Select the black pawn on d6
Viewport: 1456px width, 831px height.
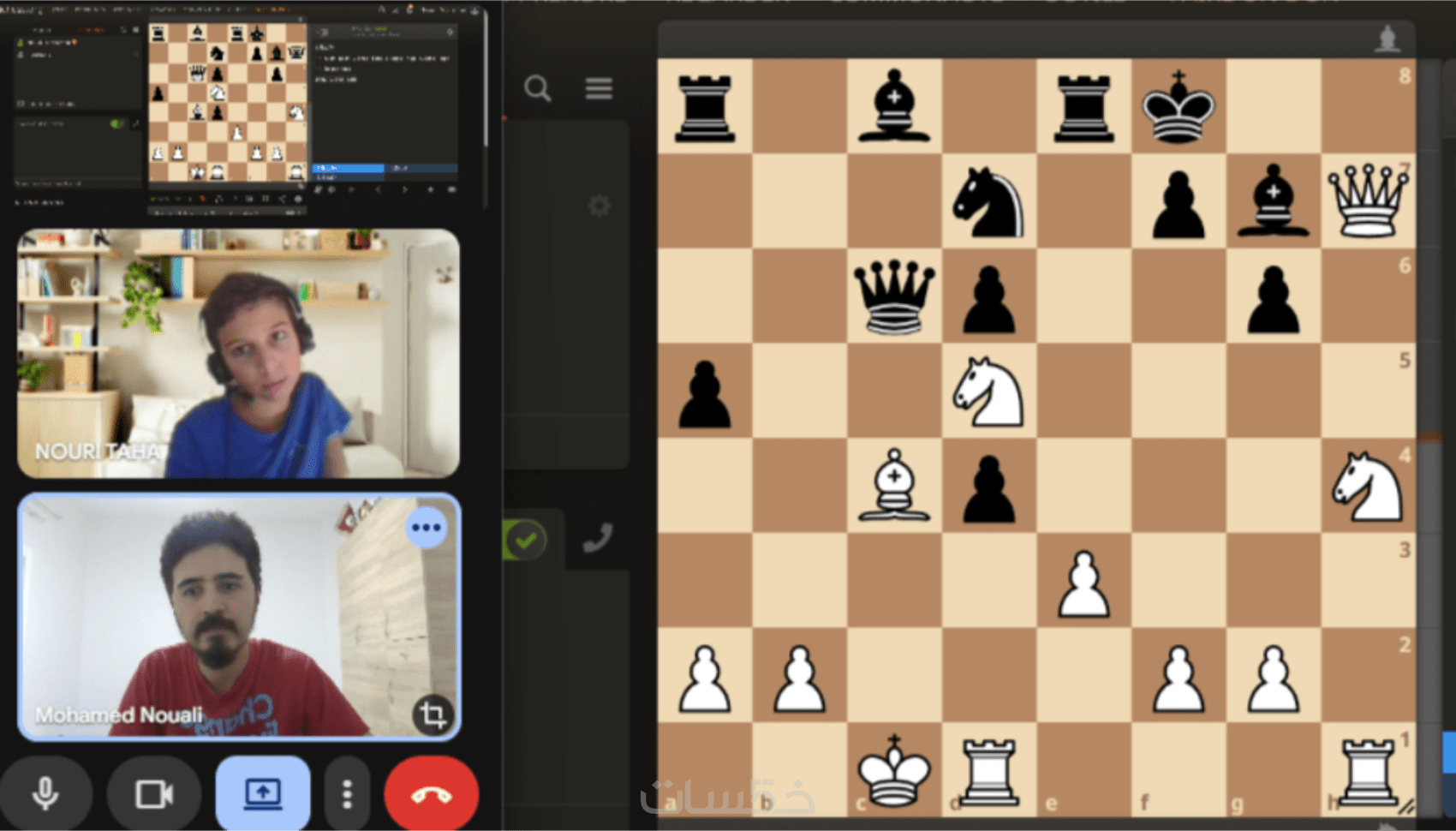989,299
